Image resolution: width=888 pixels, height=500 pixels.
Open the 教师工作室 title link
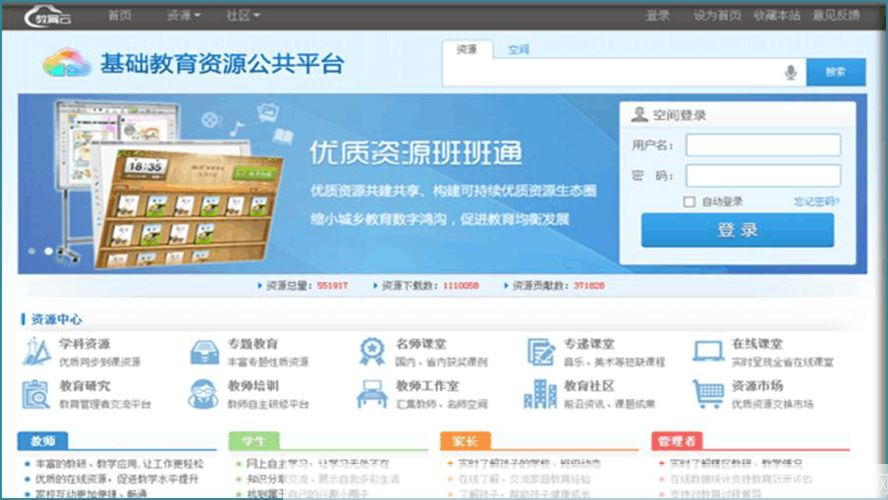(x=427, y=386)
